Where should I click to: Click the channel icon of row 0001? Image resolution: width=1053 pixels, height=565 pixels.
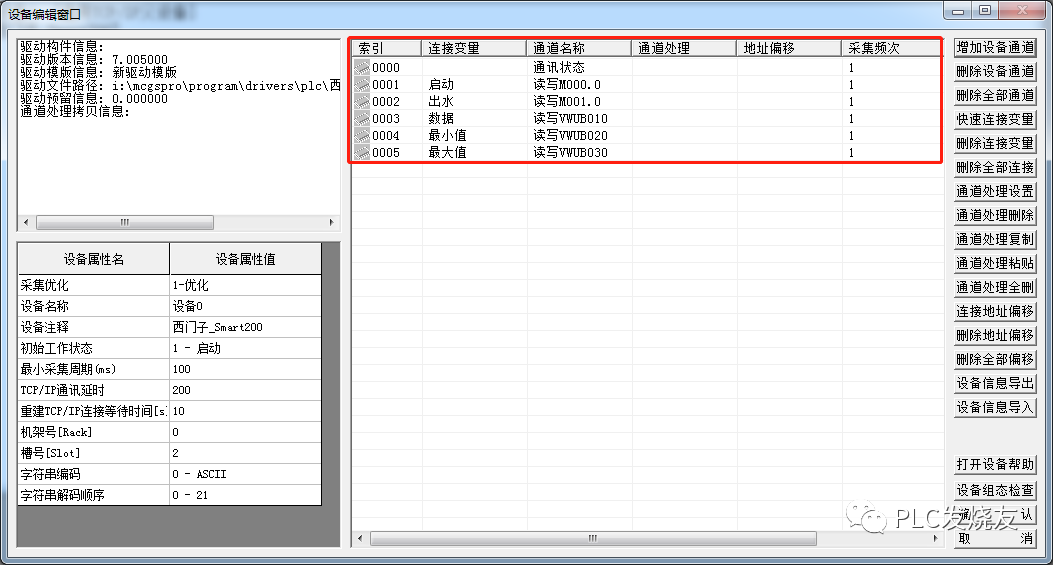(x=362, y=85)
